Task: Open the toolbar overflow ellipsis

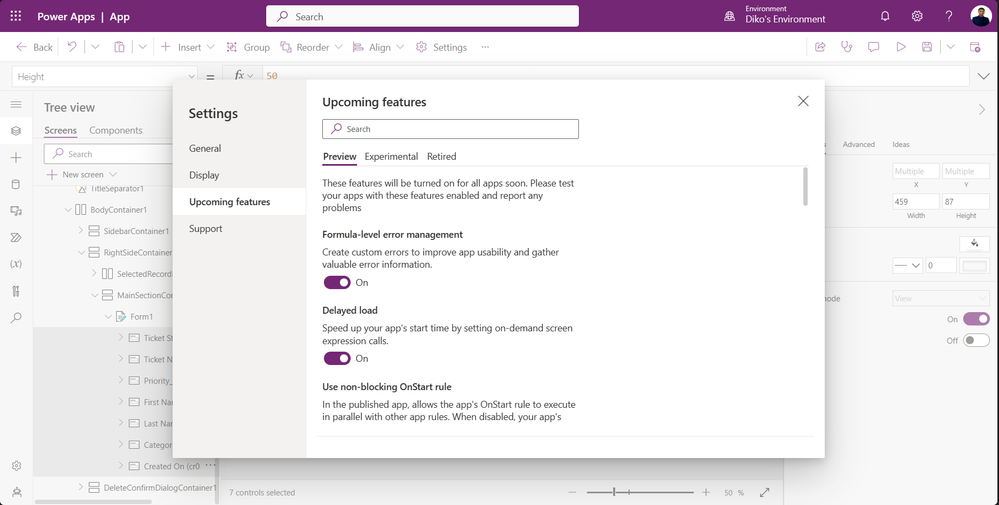Action: (x=485, y=47)
